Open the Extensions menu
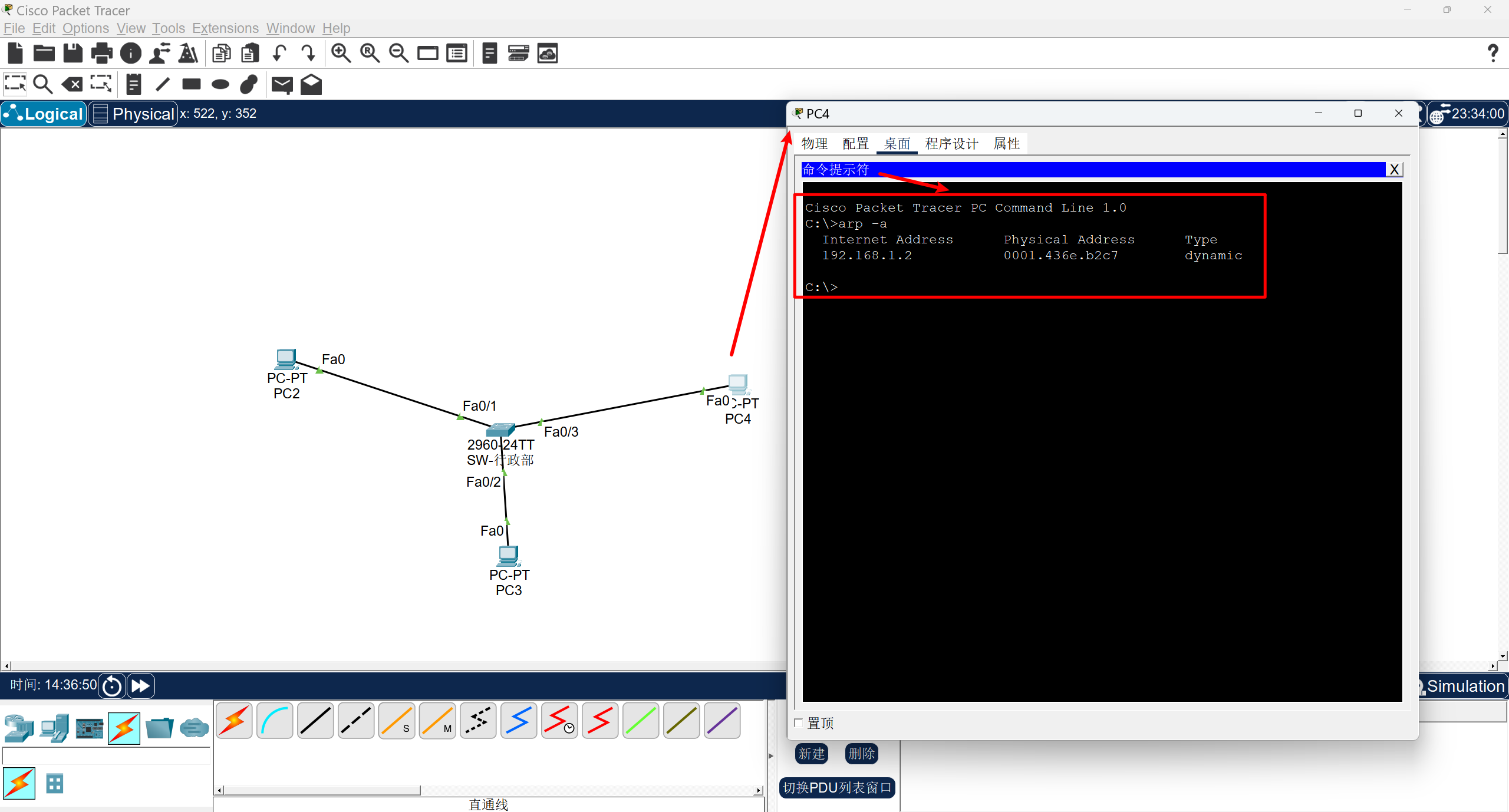The height and width of the screenshot is (812, 1509). click(x=226, y=28)
